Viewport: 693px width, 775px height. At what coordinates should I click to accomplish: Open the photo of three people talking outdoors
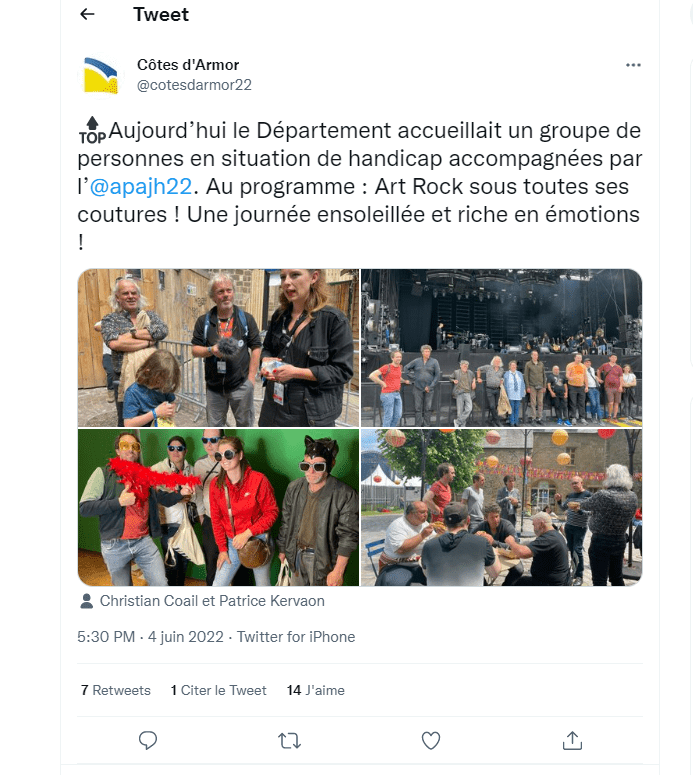[218, 347]
